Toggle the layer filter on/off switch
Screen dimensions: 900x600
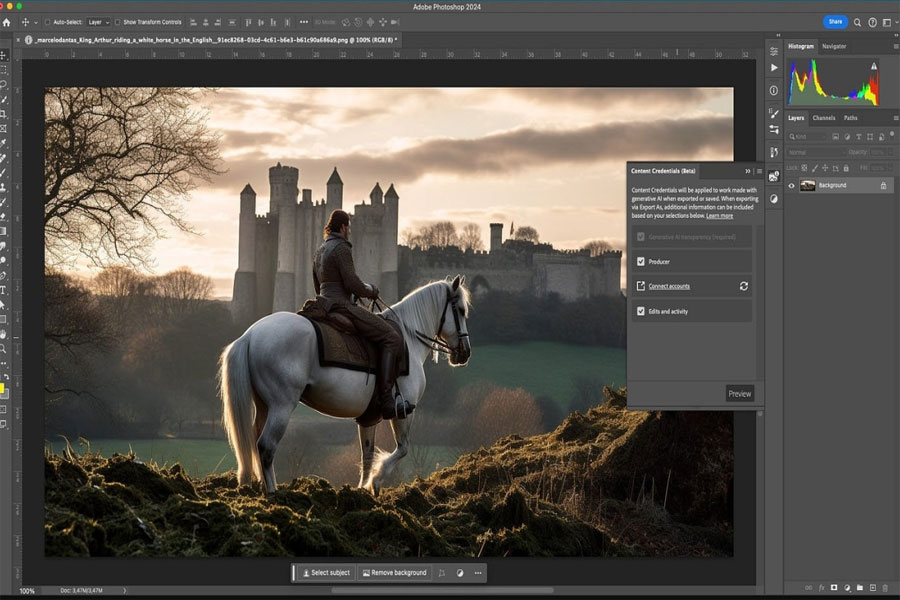[x=891, y=134]
